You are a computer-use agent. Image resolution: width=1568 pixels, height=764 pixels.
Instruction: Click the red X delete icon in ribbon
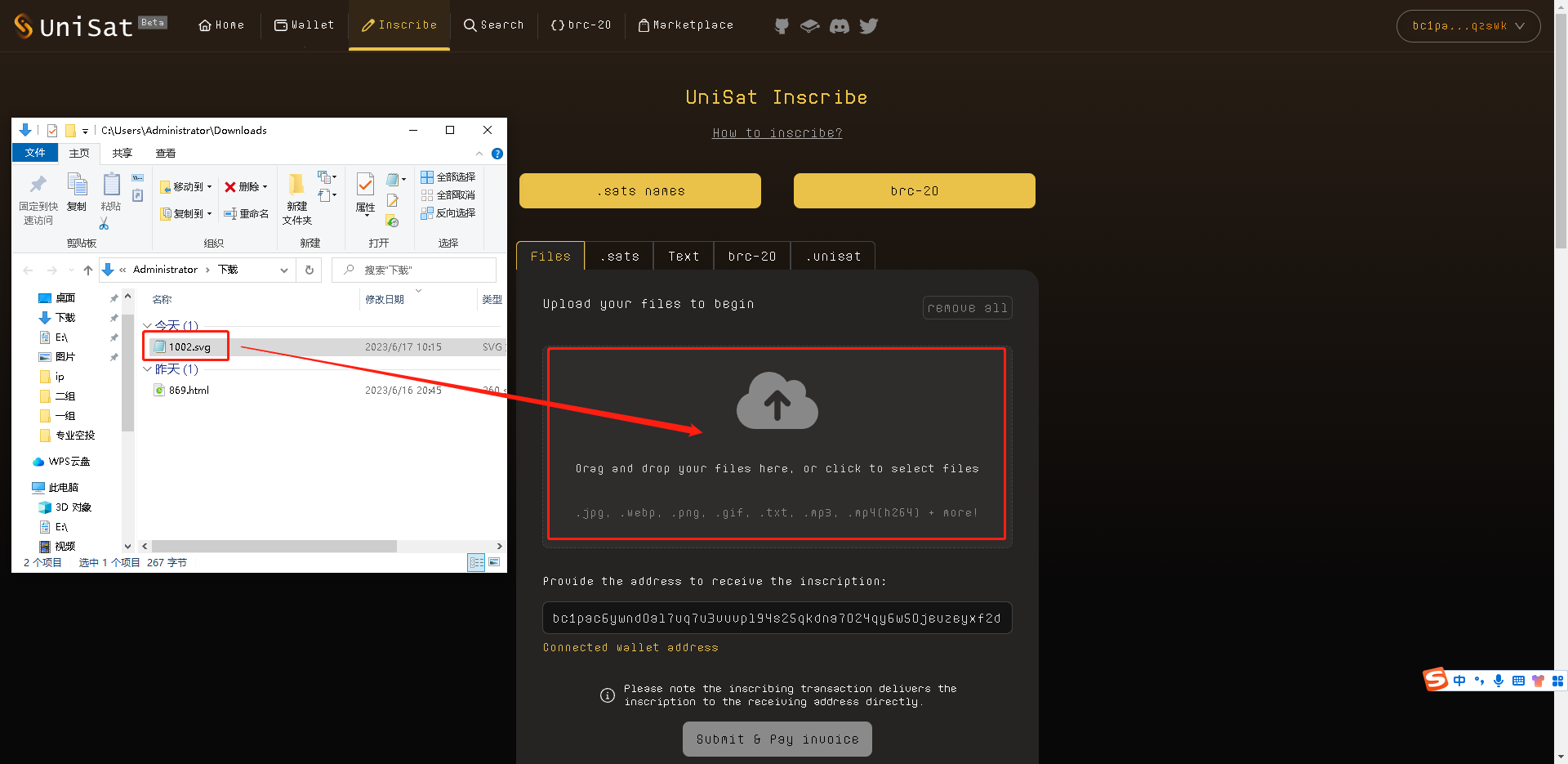pyautogui.click(x=230, y=187)
